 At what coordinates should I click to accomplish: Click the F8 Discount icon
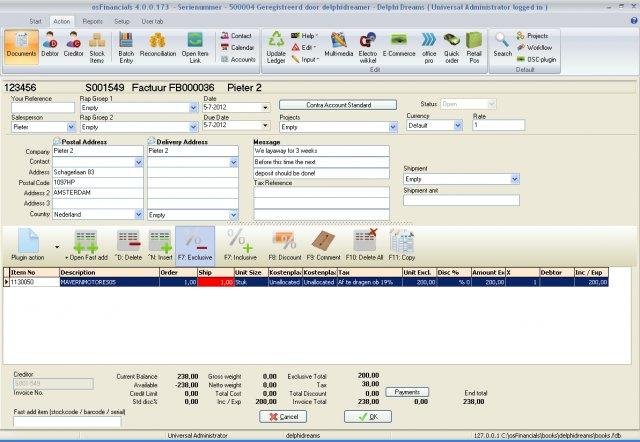click(284, 245)
